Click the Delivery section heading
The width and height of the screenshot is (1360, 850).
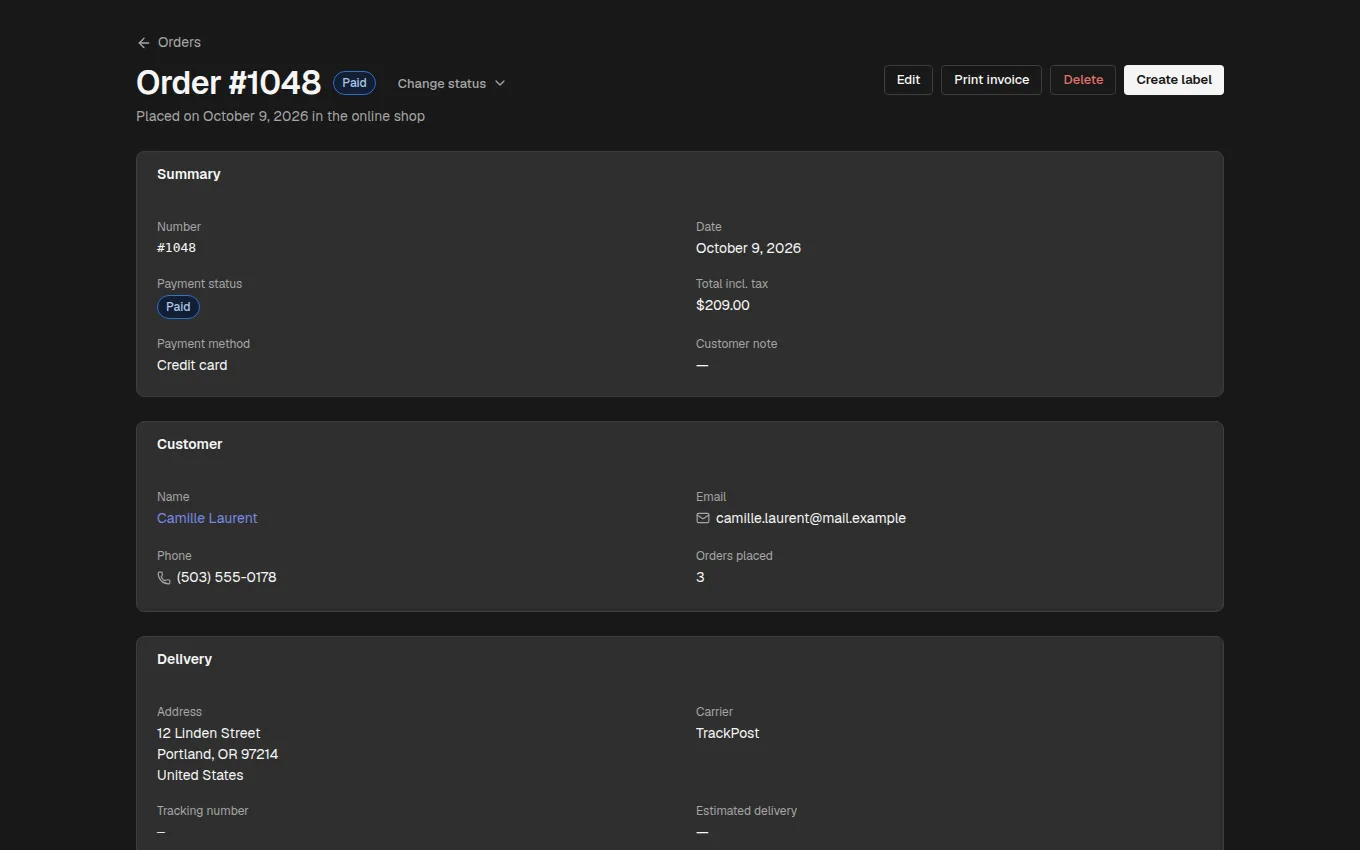(x=184, y=659)
